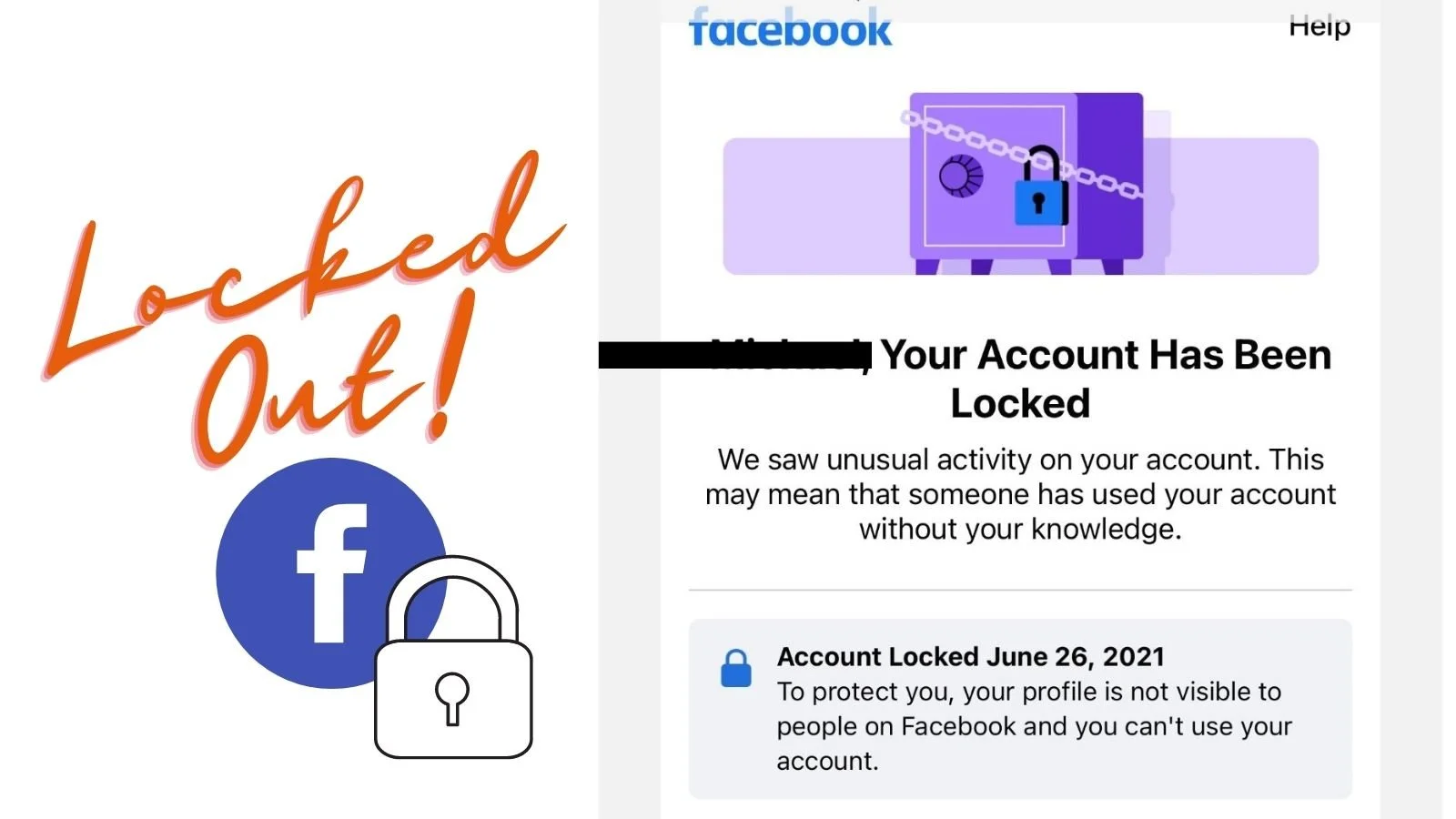Image resolution: width=1456 pixels, height=819 pixels.
Task: Click the keyhole in the outlined padlock
Action: click(452, 698)
